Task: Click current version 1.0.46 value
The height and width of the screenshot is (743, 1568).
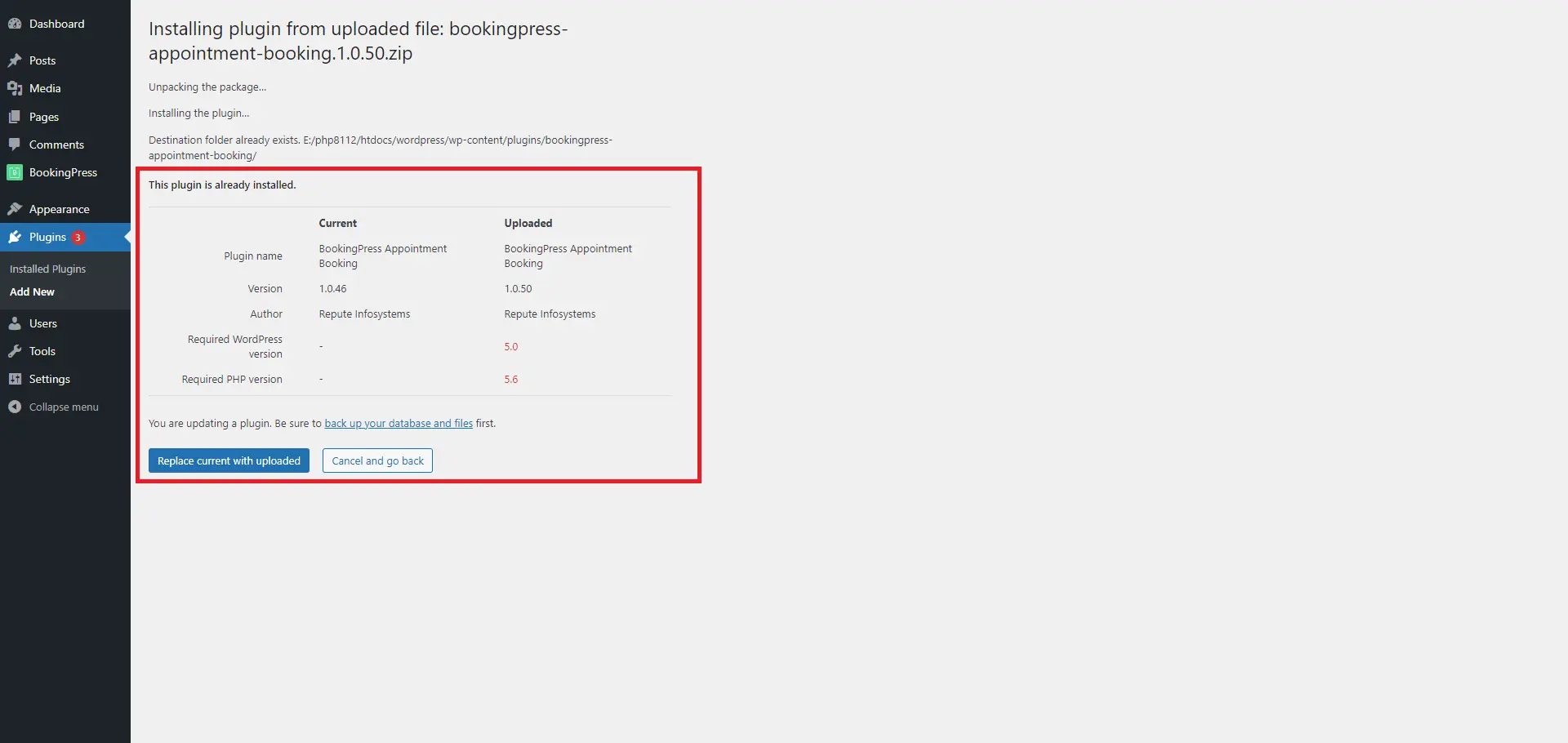Action: point(332,288)
